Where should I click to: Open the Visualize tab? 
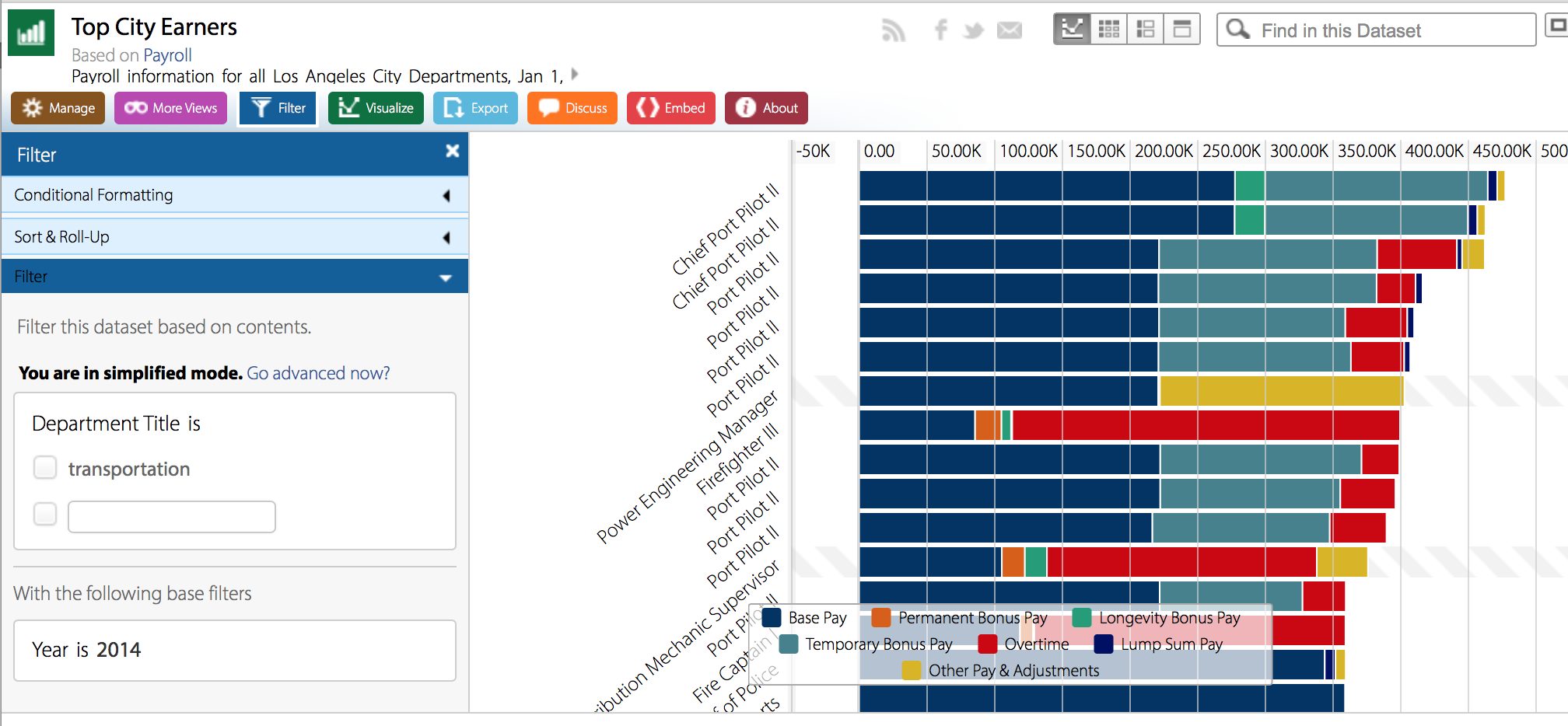[376, 108]
